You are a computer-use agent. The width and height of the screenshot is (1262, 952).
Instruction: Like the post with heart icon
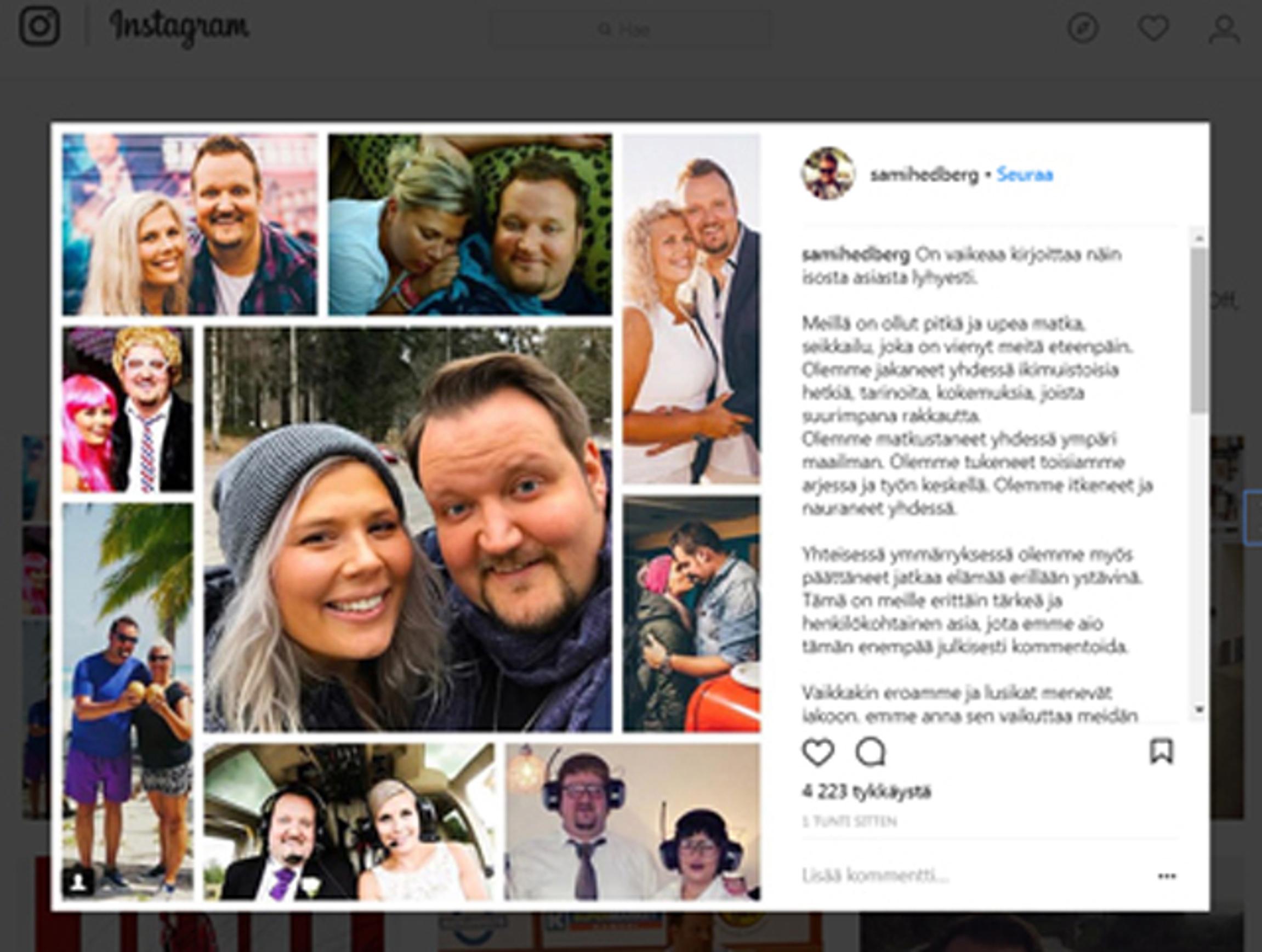point(818,753)
